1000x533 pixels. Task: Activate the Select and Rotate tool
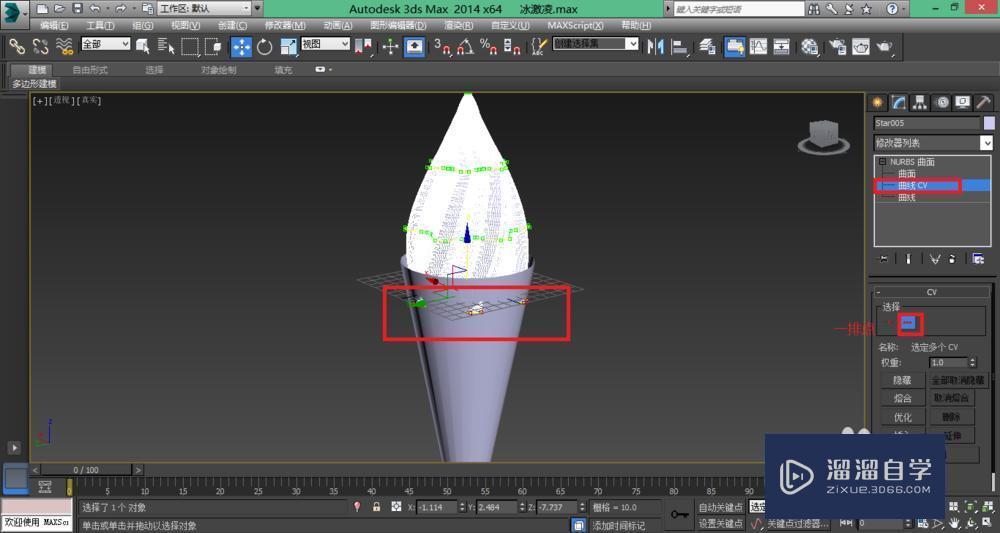[x=265, y=47]
